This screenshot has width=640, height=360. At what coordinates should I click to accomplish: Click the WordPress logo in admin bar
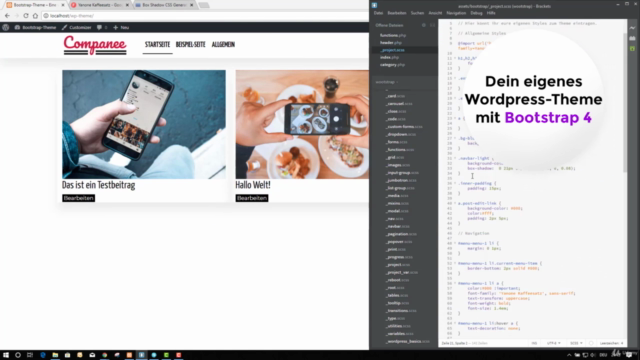pyautogui.click(x=6, y=27)
